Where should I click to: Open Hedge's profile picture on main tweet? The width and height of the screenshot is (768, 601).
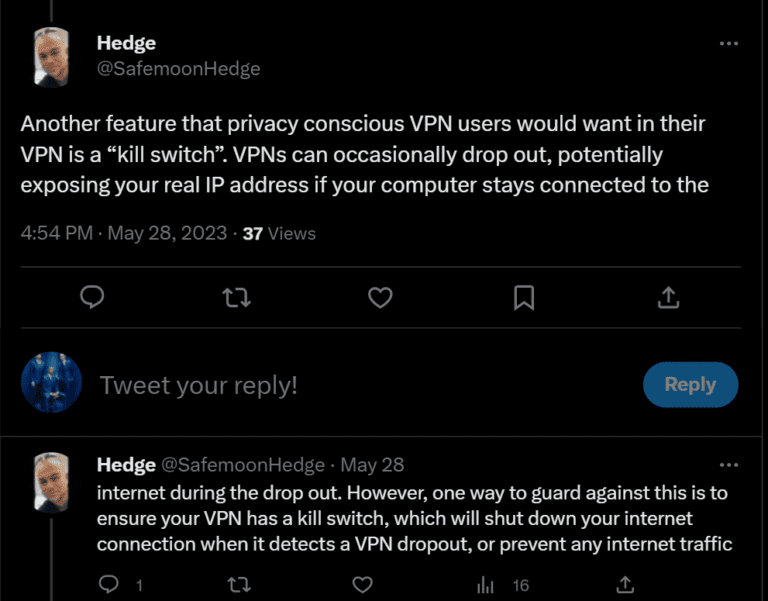(51, 57)
